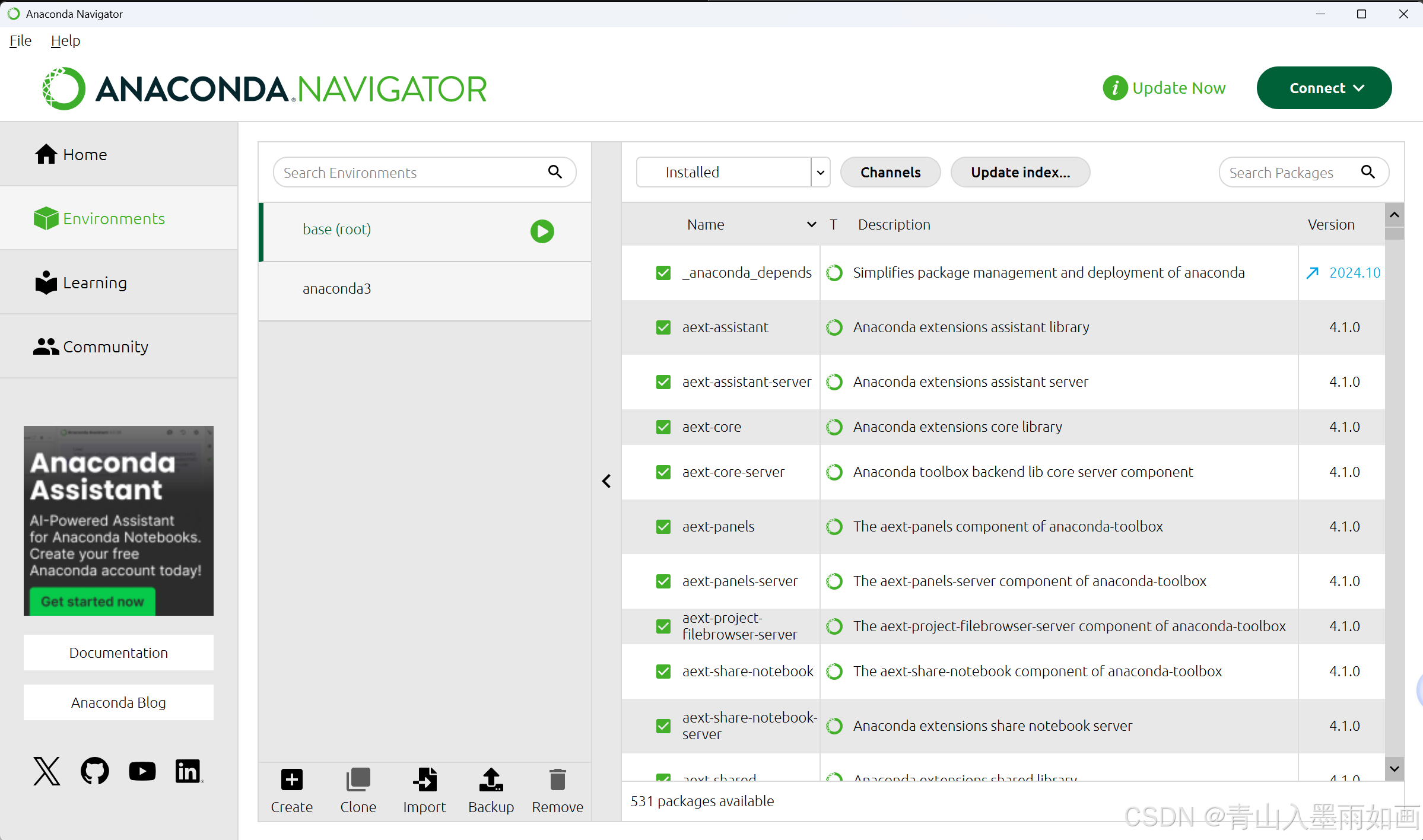Click the Remove environment trash icon
Viewport: 1423px width, 840px height.
(557, 779)
